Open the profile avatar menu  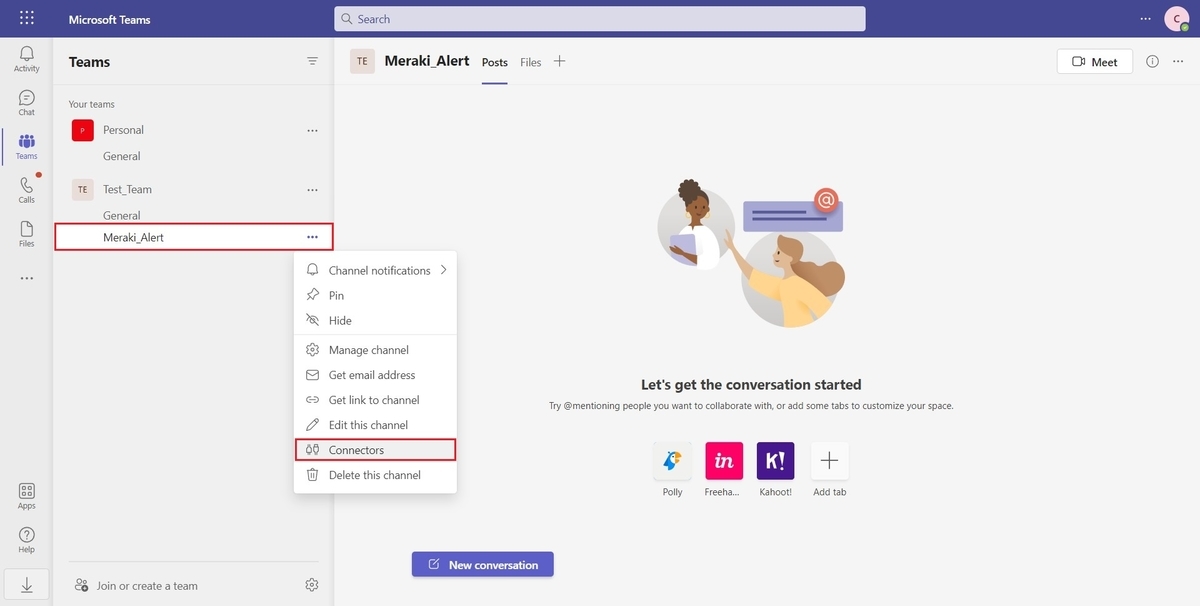click(x=1177, y=18)
